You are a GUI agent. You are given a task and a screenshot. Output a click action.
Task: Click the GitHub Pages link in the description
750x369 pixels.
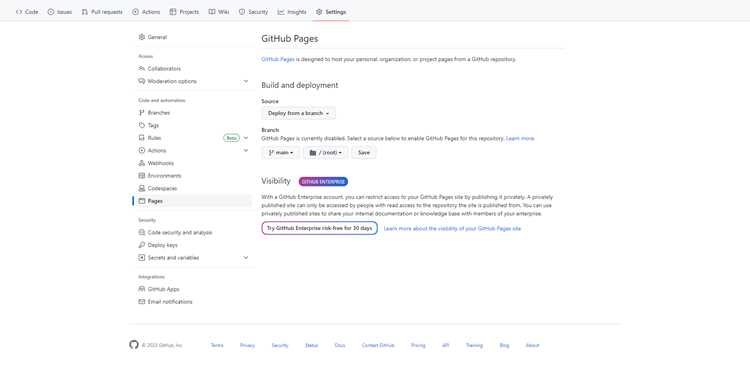[x=278, y=59]
